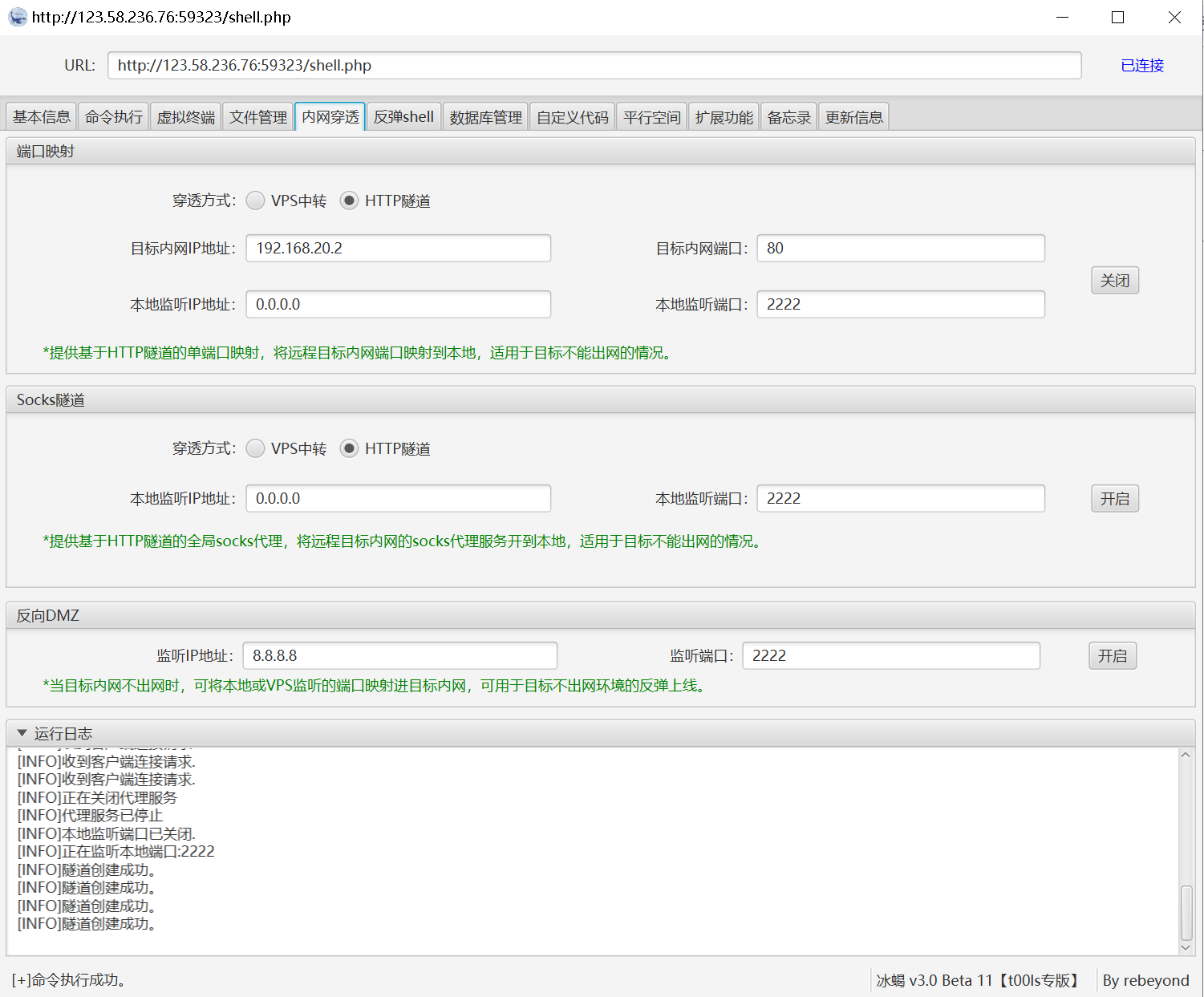Click By rebeyond status text
Screen dimensions: 1204x997
click(x=1146, y=980)
